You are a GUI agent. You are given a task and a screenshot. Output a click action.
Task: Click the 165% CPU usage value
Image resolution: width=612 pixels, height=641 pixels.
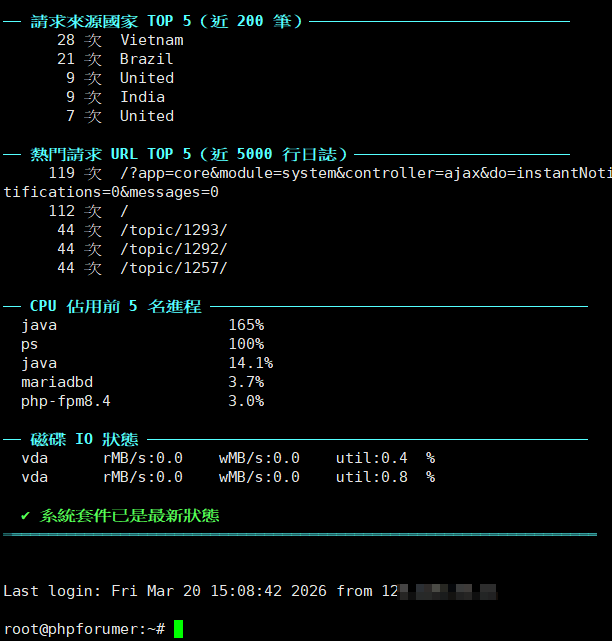point(246,325)
